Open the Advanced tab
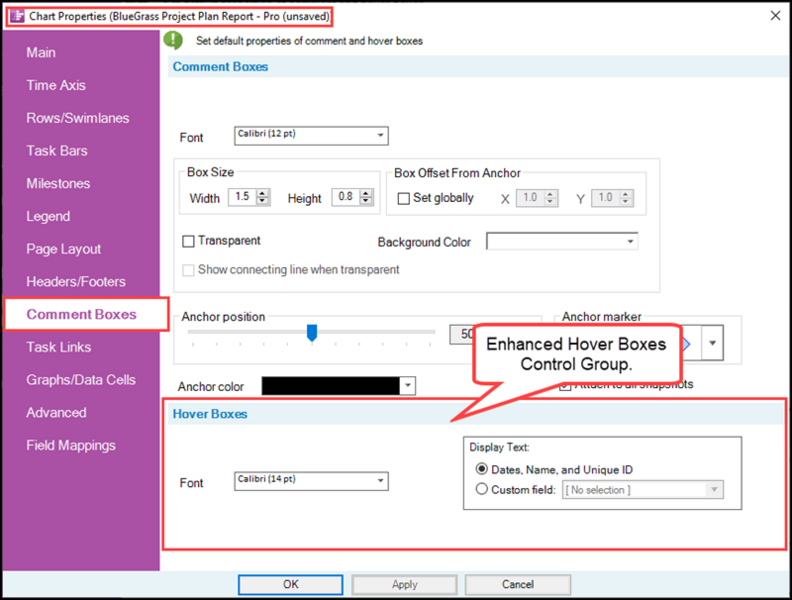 coord(56,413)
